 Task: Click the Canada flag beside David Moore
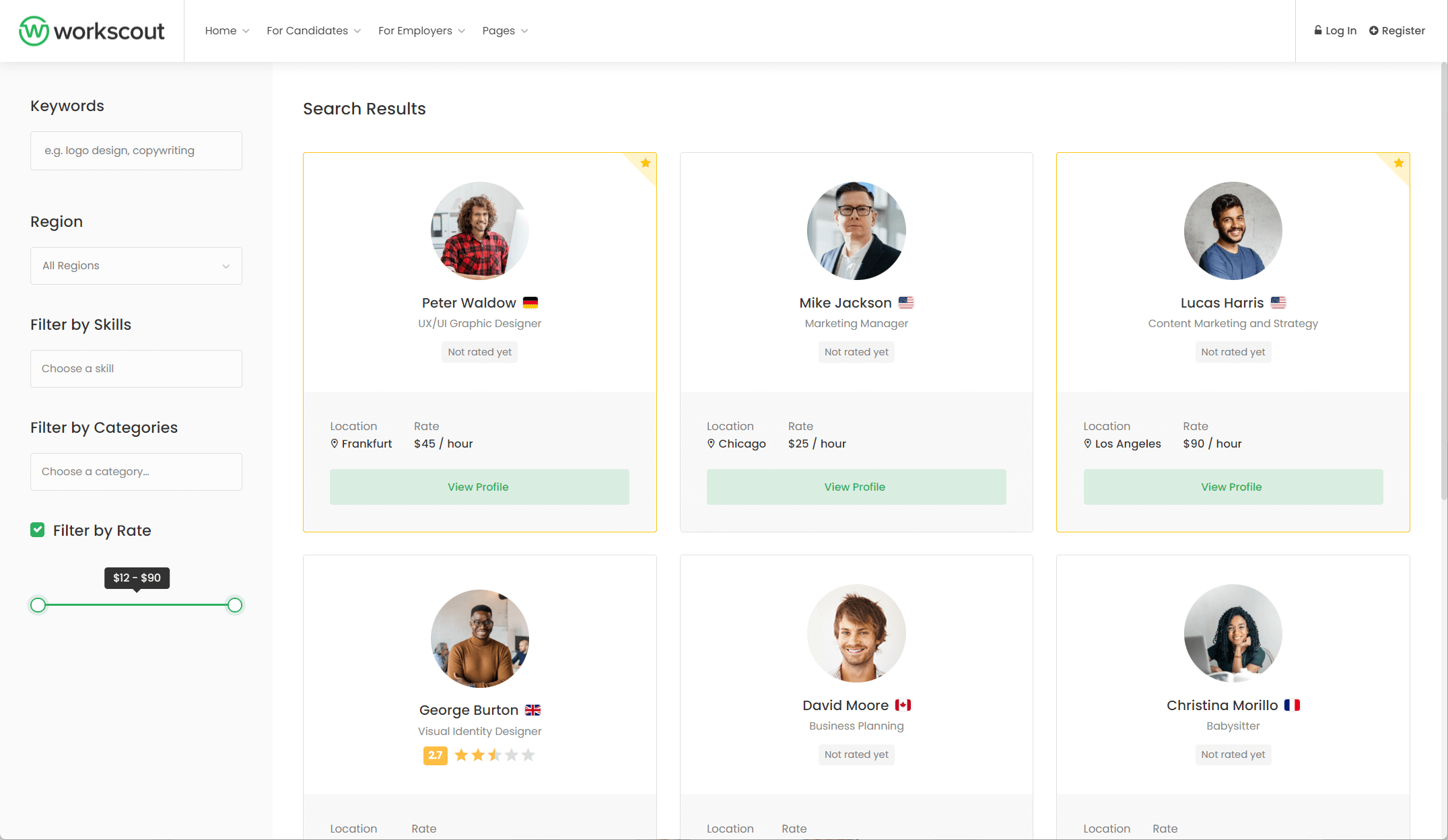(903, 705)
